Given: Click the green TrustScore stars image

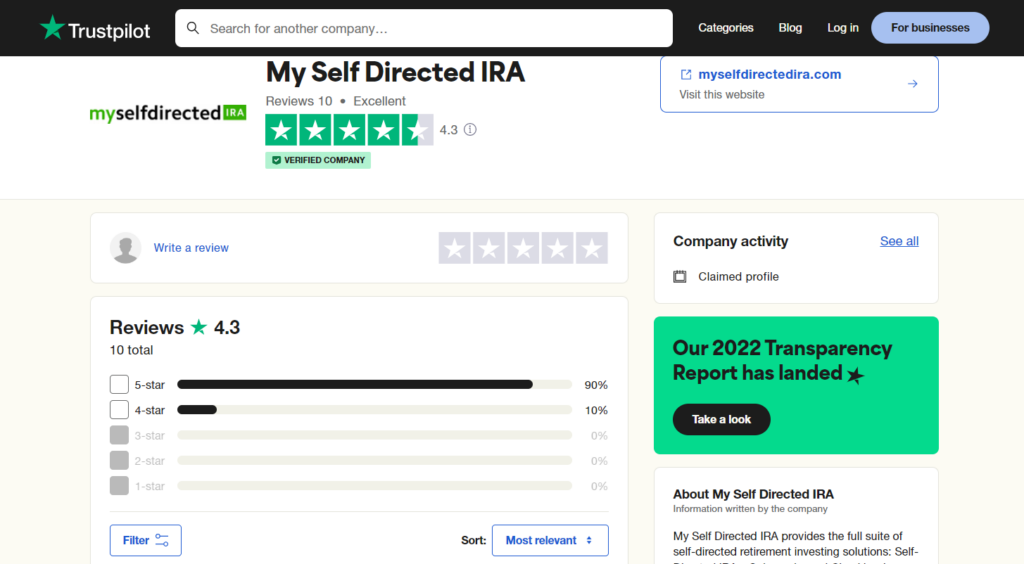Looking at the screenshot, I should [349, 130].
